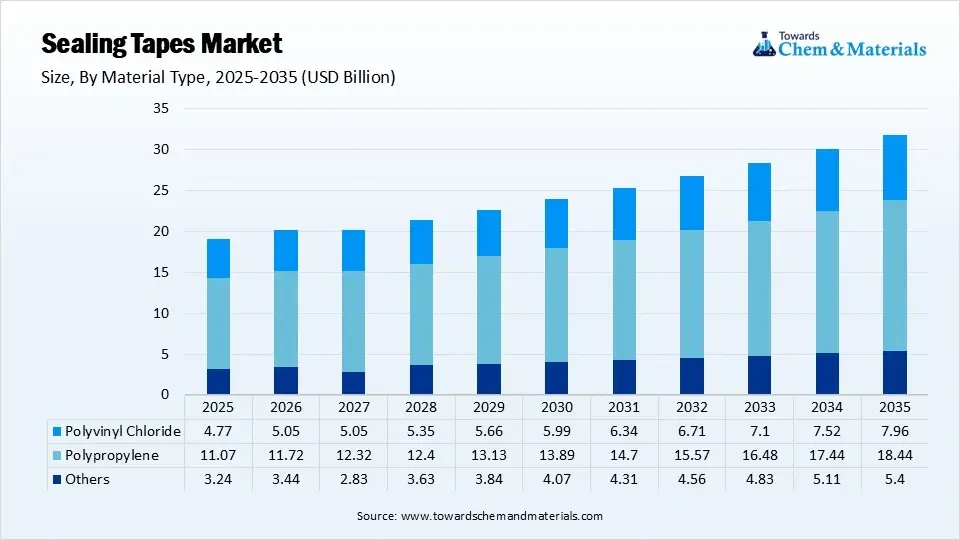The width and height of the screenshot is (960, 540).
Task: Click the 3.24 table cell
Action: tap(218, 479)
